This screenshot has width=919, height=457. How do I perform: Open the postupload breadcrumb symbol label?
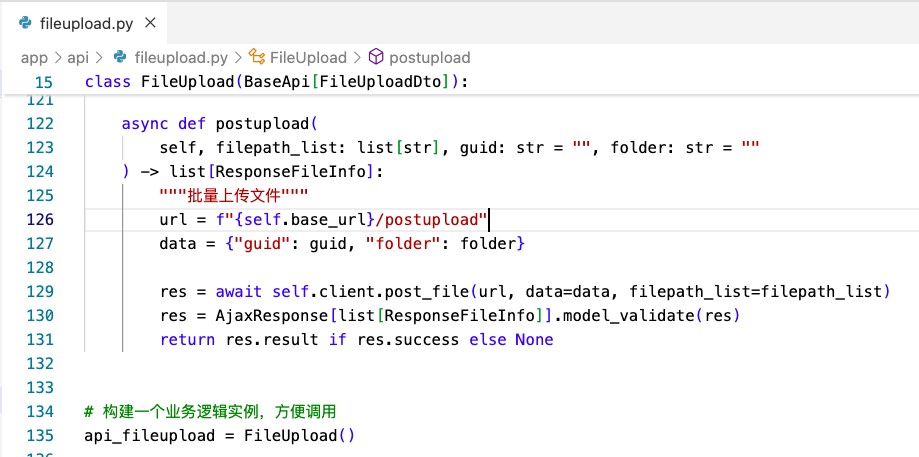429,57
